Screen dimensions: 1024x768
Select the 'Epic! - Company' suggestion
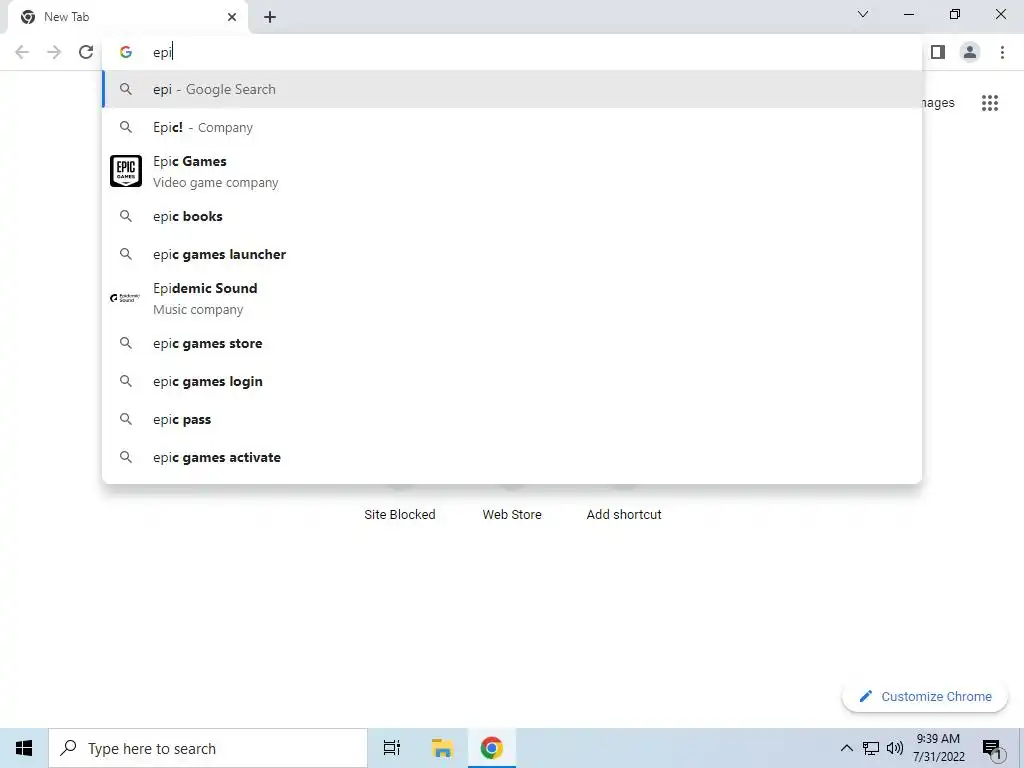click(512, 127)
